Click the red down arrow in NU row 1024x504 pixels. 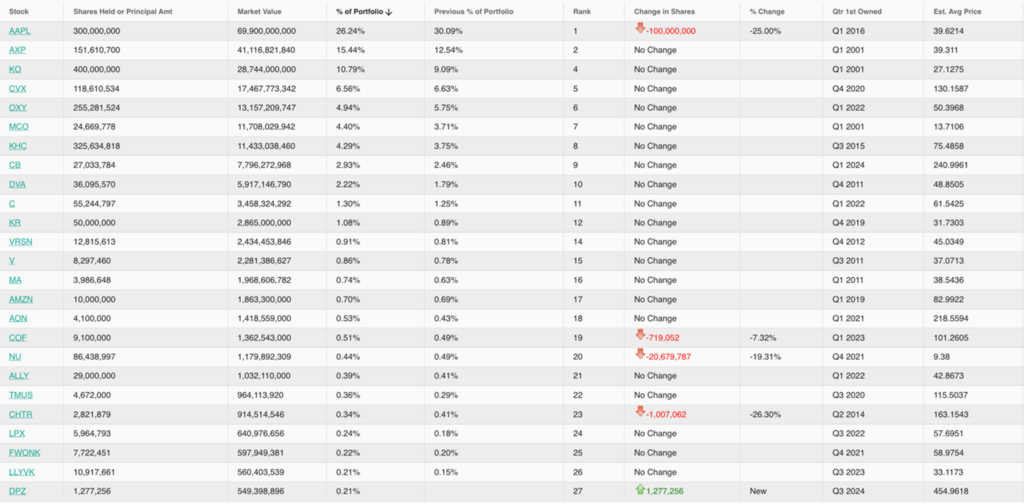[x=639, y=355]
